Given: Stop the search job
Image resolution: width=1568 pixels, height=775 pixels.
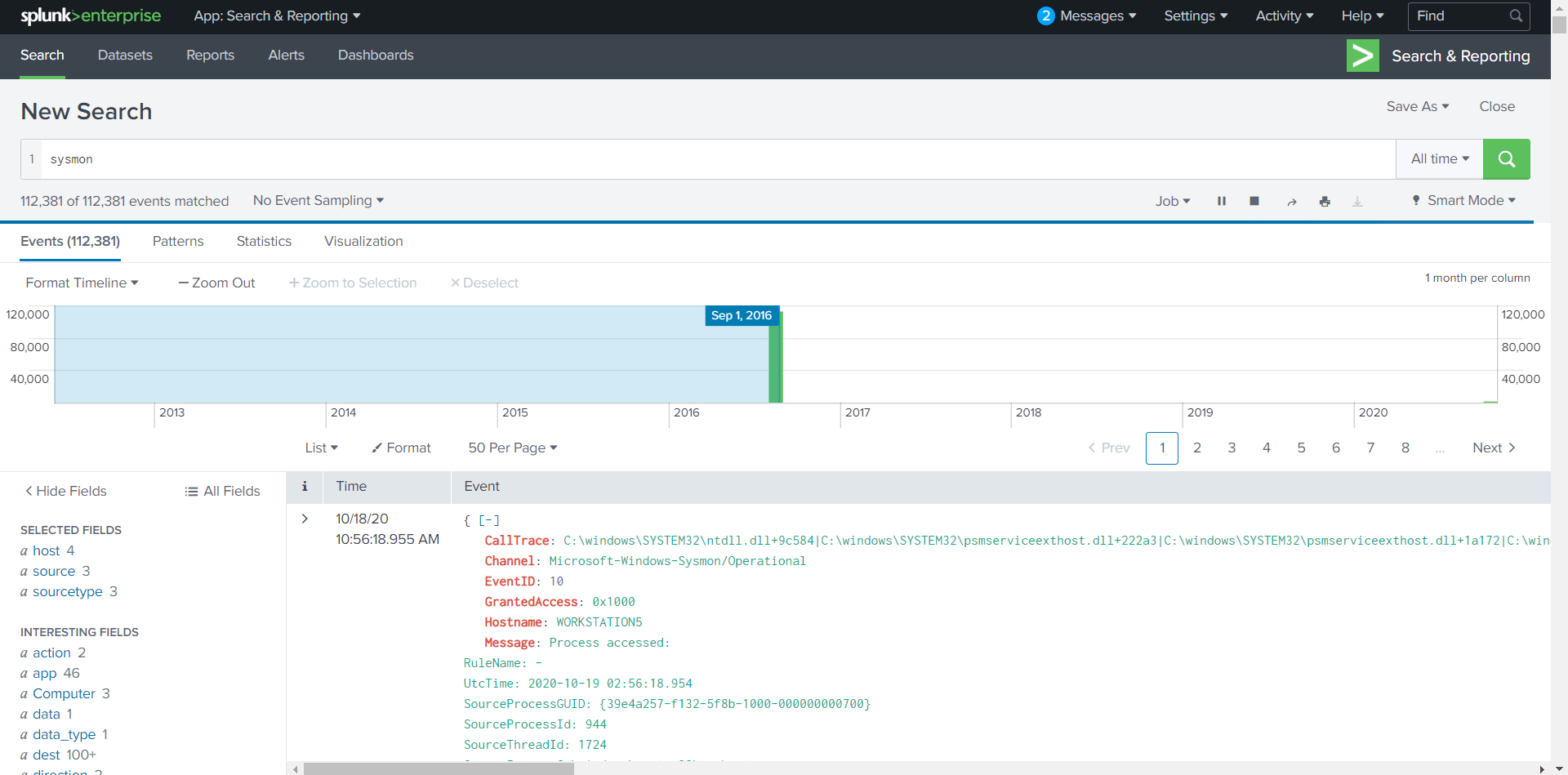Looking at the screenshot, I should click(x=1254, y=201).
